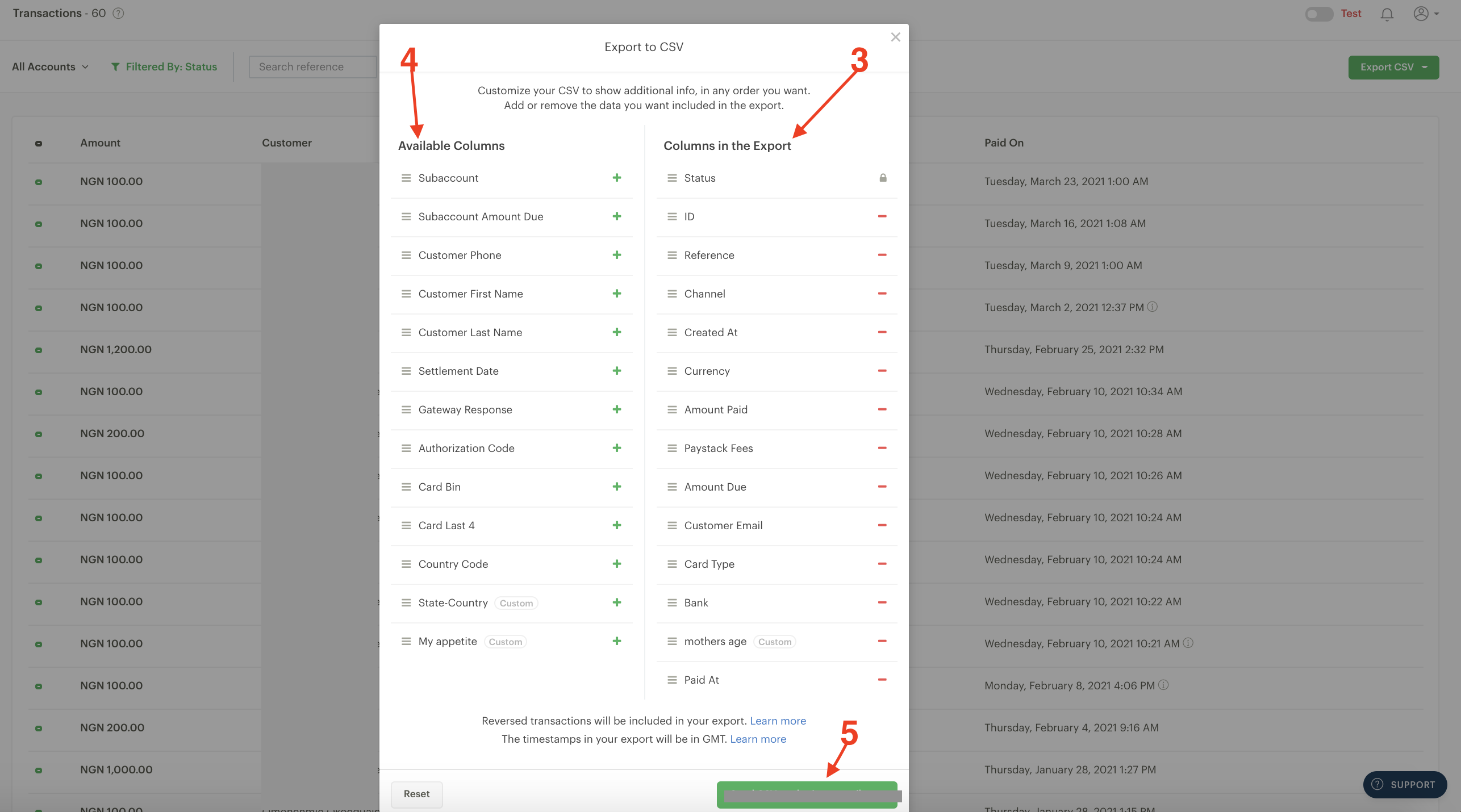The width and height of the screenshot is (1461, 812).
Task: Remove Customer Email column from export
Action: [882, 525]
